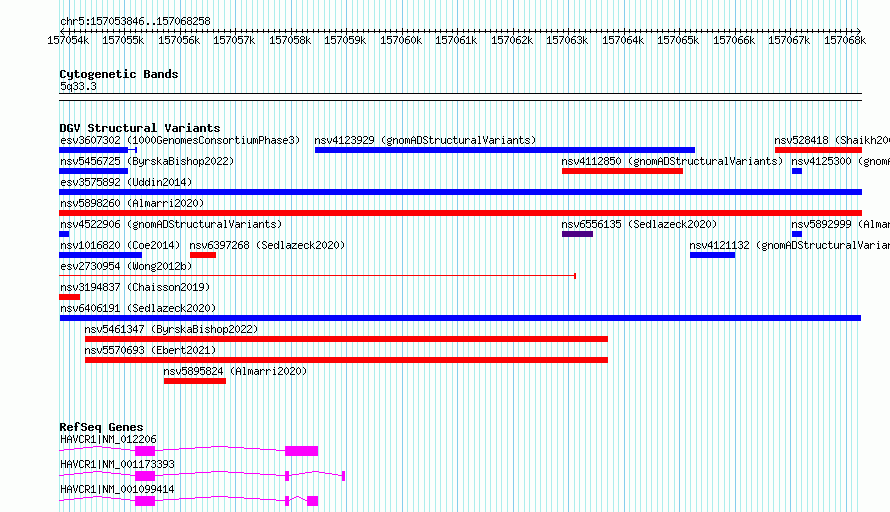This screenshot has width=890, height=512.
Task: Select the nsv1016820 Coe2014 label
Action: click(120, 245)
